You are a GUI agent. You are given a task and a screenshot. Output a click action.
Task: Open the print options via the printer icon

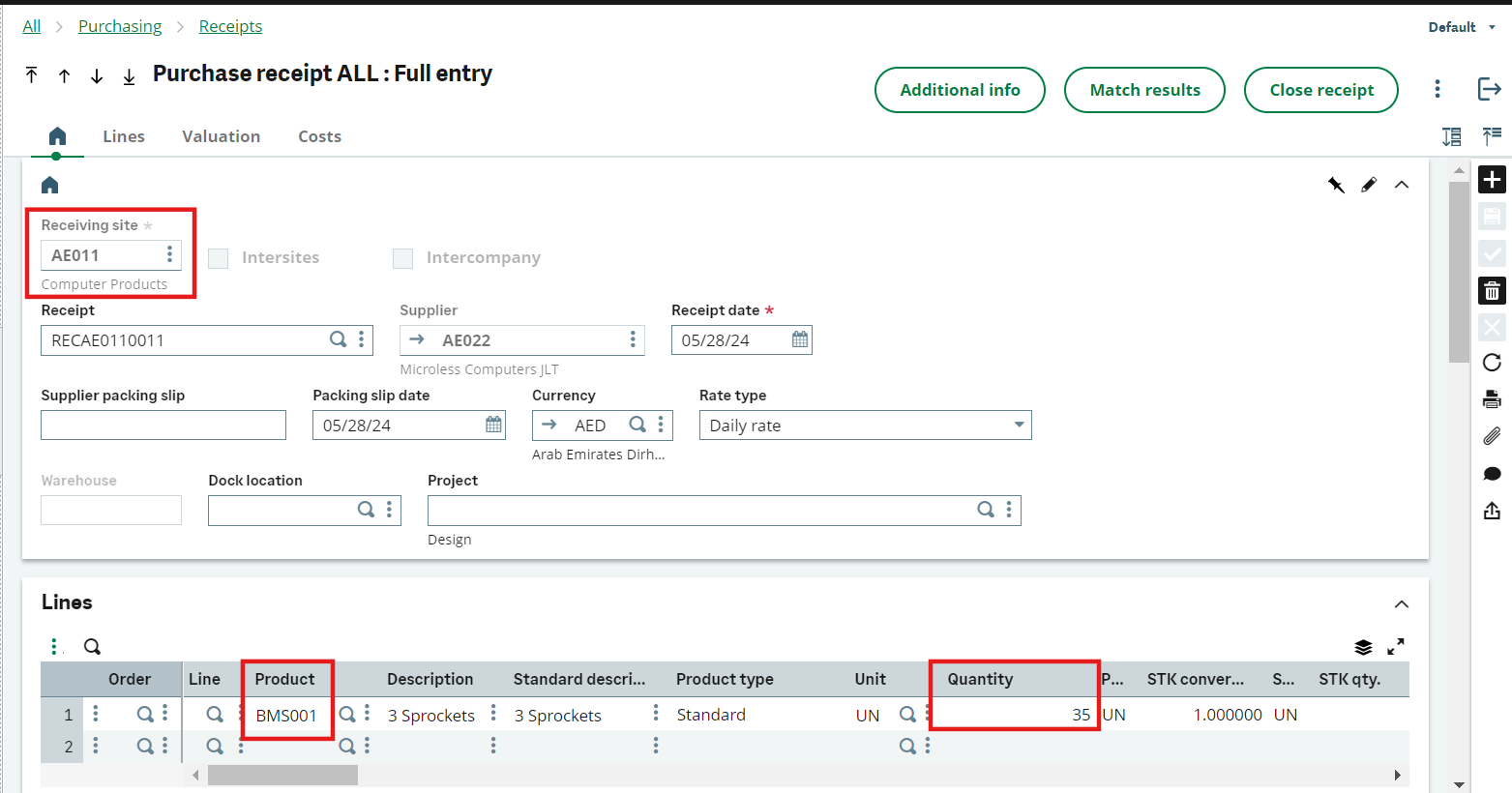(1492, 398)
